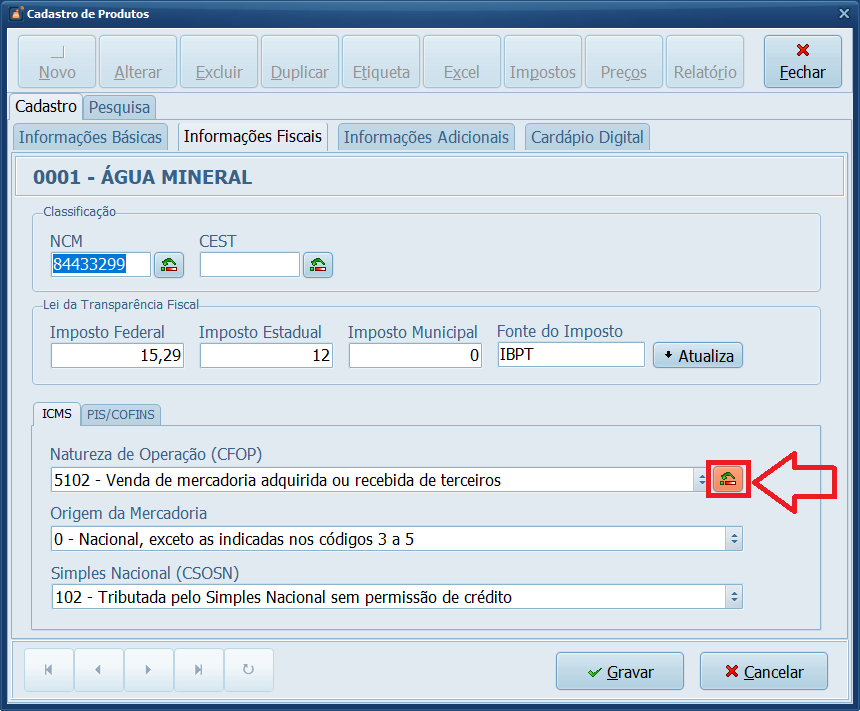860x711 pixels.
Task: Click the Imposto Federal input field
Action: [117, 356]
